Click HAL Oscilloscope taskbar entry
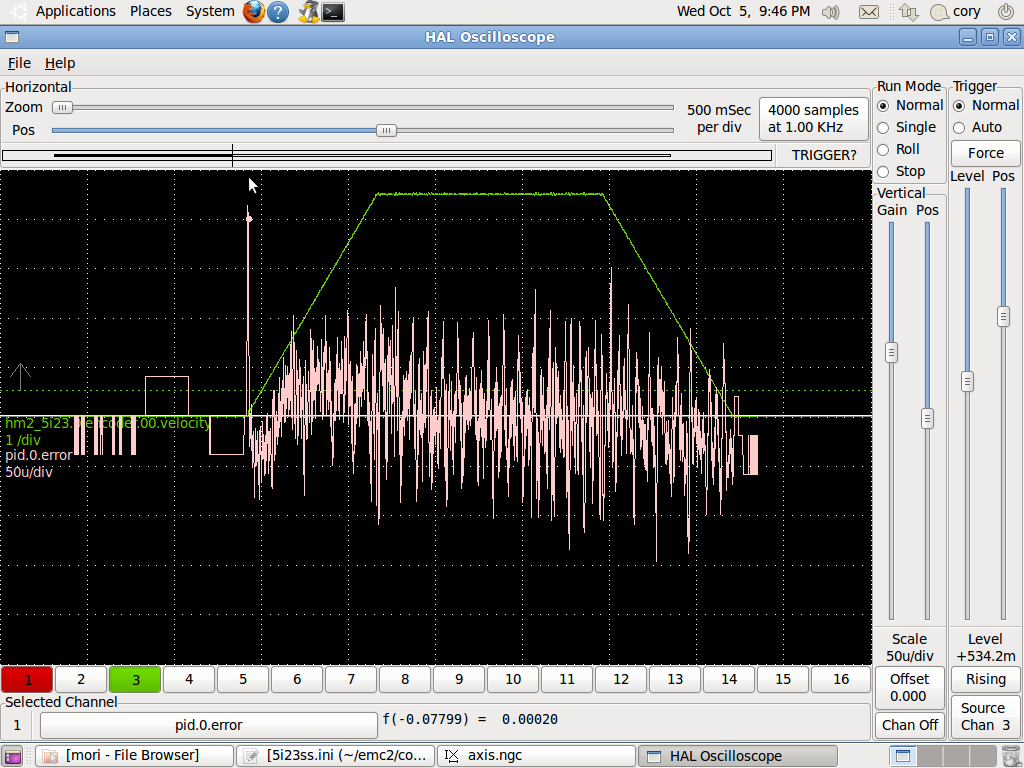Screen dimensions: 1024x768 click(x=737, y=756)
